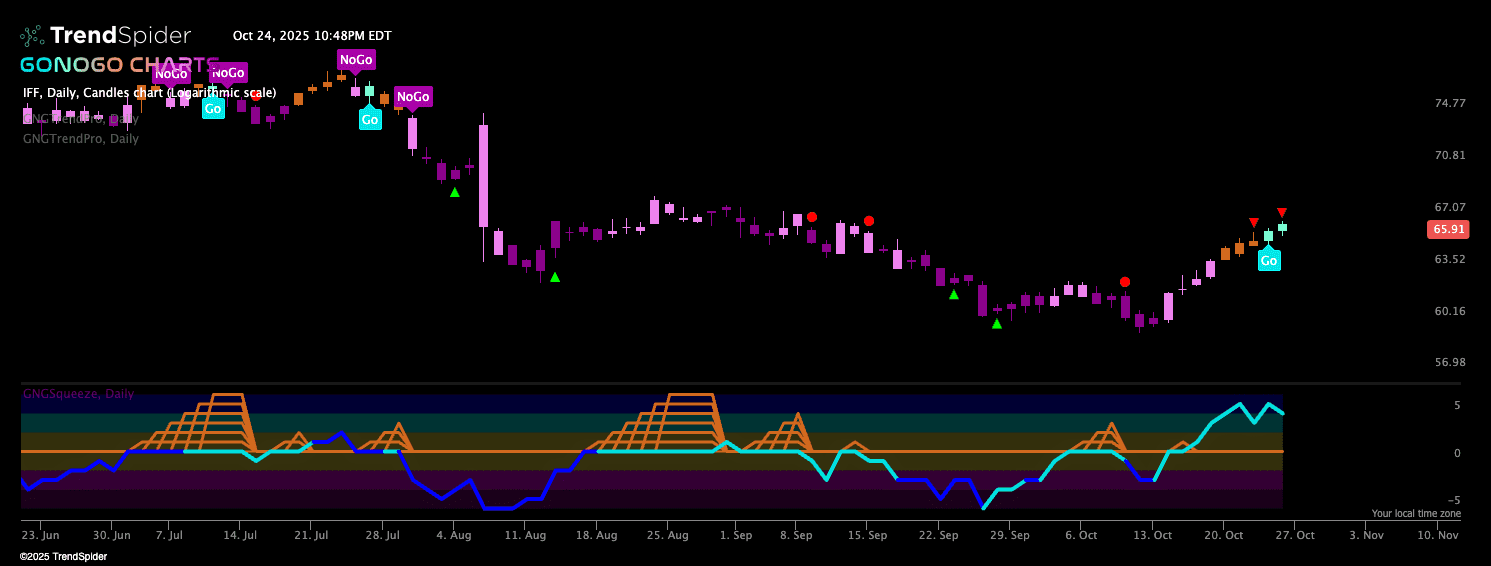Click the TrendSpider logo
This screenshot has height=566, width=1491.
[106, 36]
